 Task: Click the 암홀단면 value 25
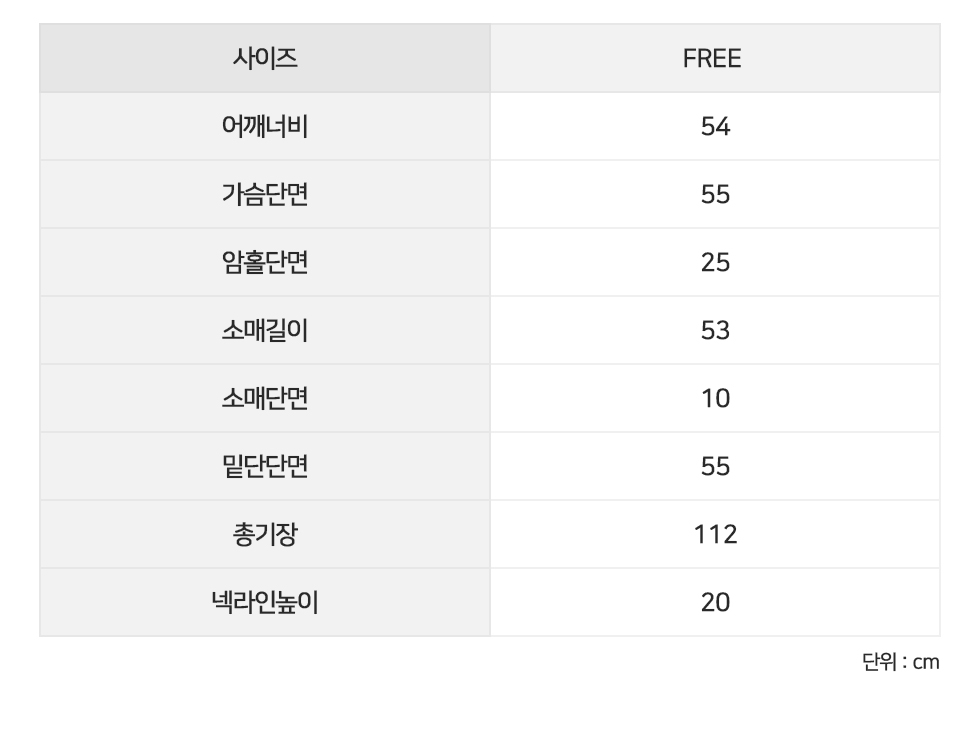point(715,263)
